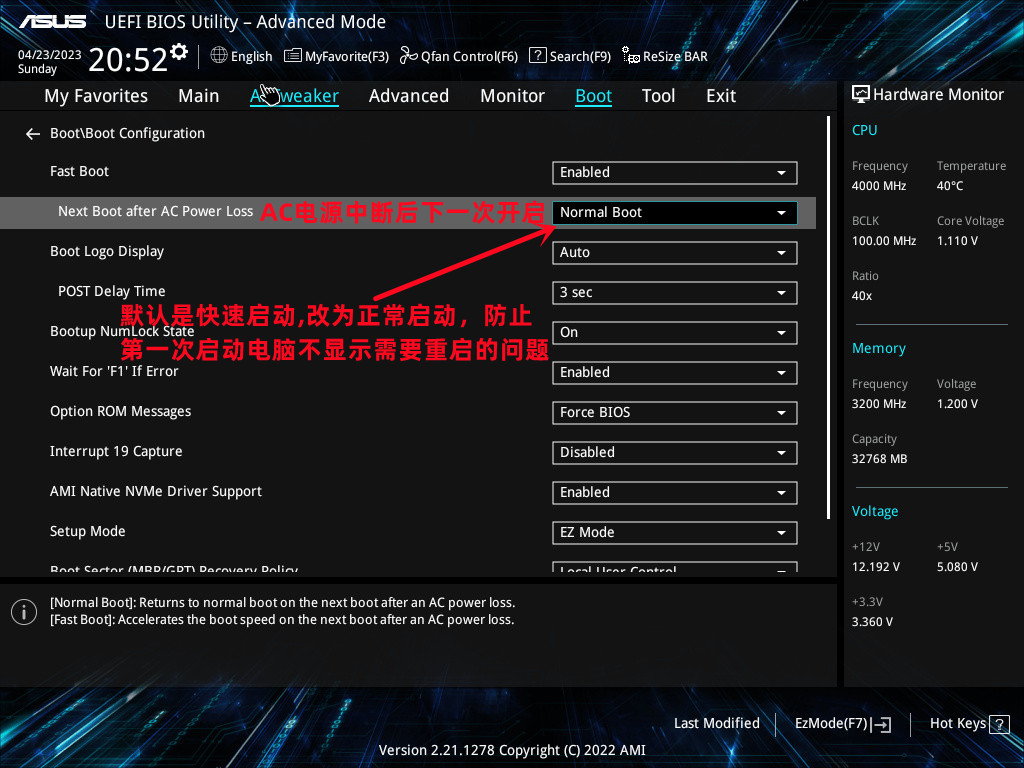Image resolution: width=1024 pixels, height=768 pixels.
Task: Click the 3.360 V reading
Action: (872, 622)
